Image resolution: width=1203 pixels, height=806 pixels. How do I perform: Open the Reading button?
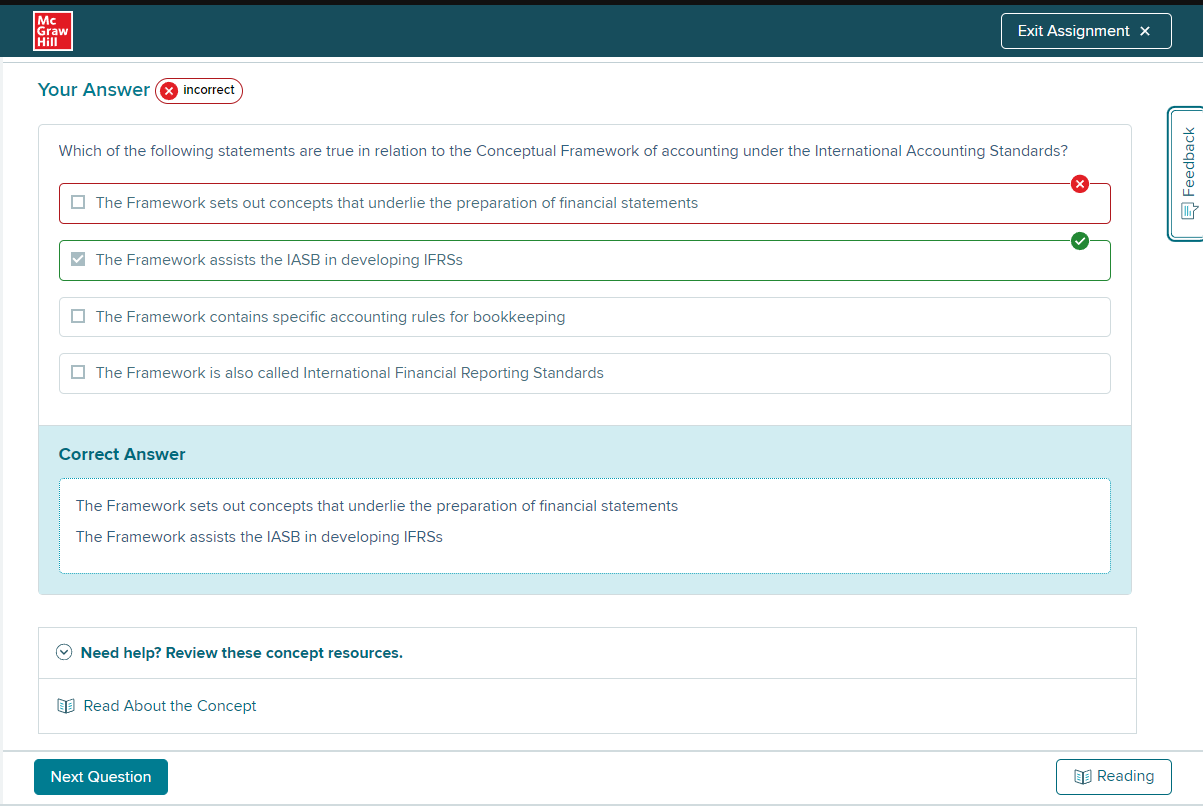click(1114, 777)
